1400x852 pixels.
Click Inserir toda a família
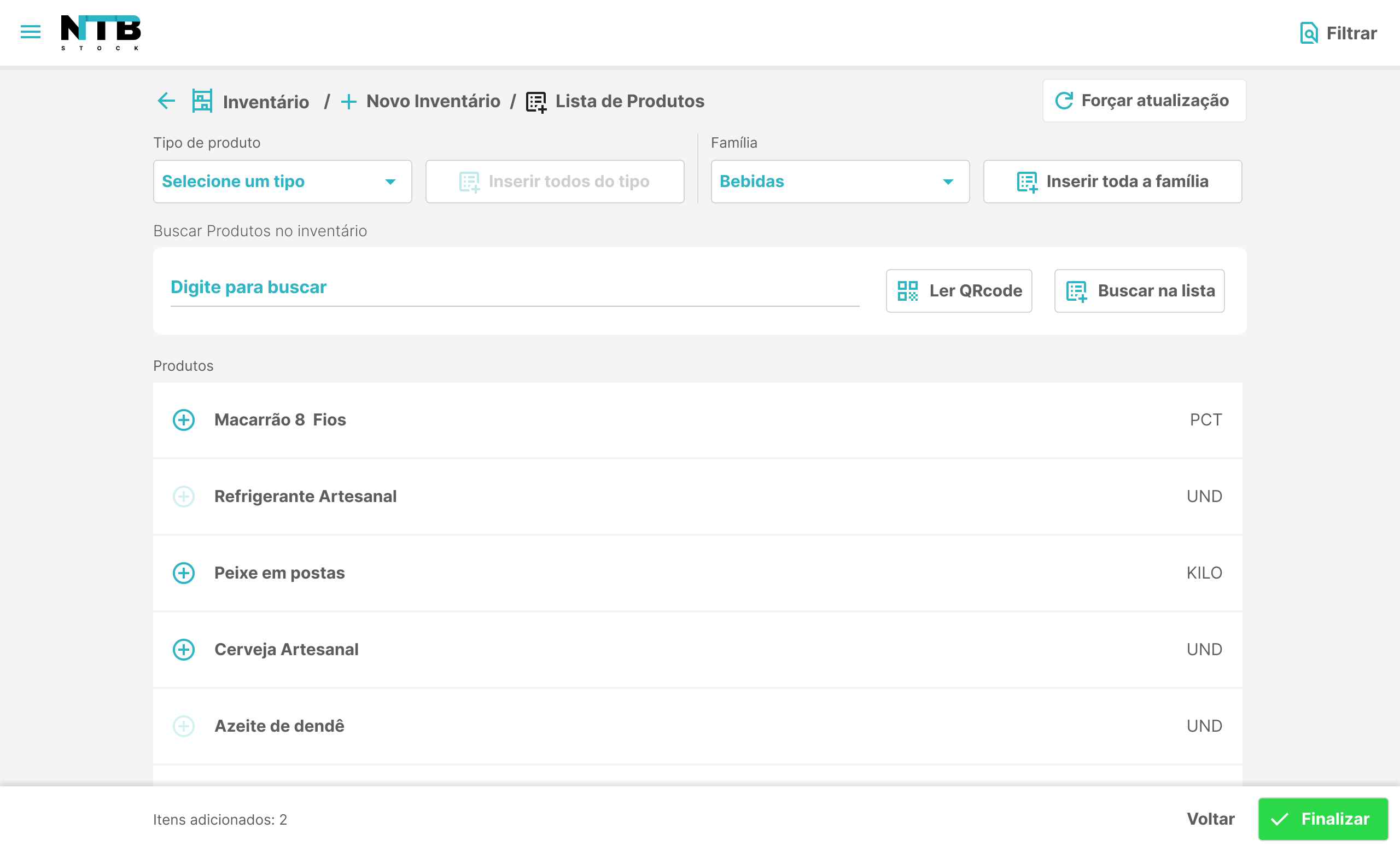click(1112, 181)
